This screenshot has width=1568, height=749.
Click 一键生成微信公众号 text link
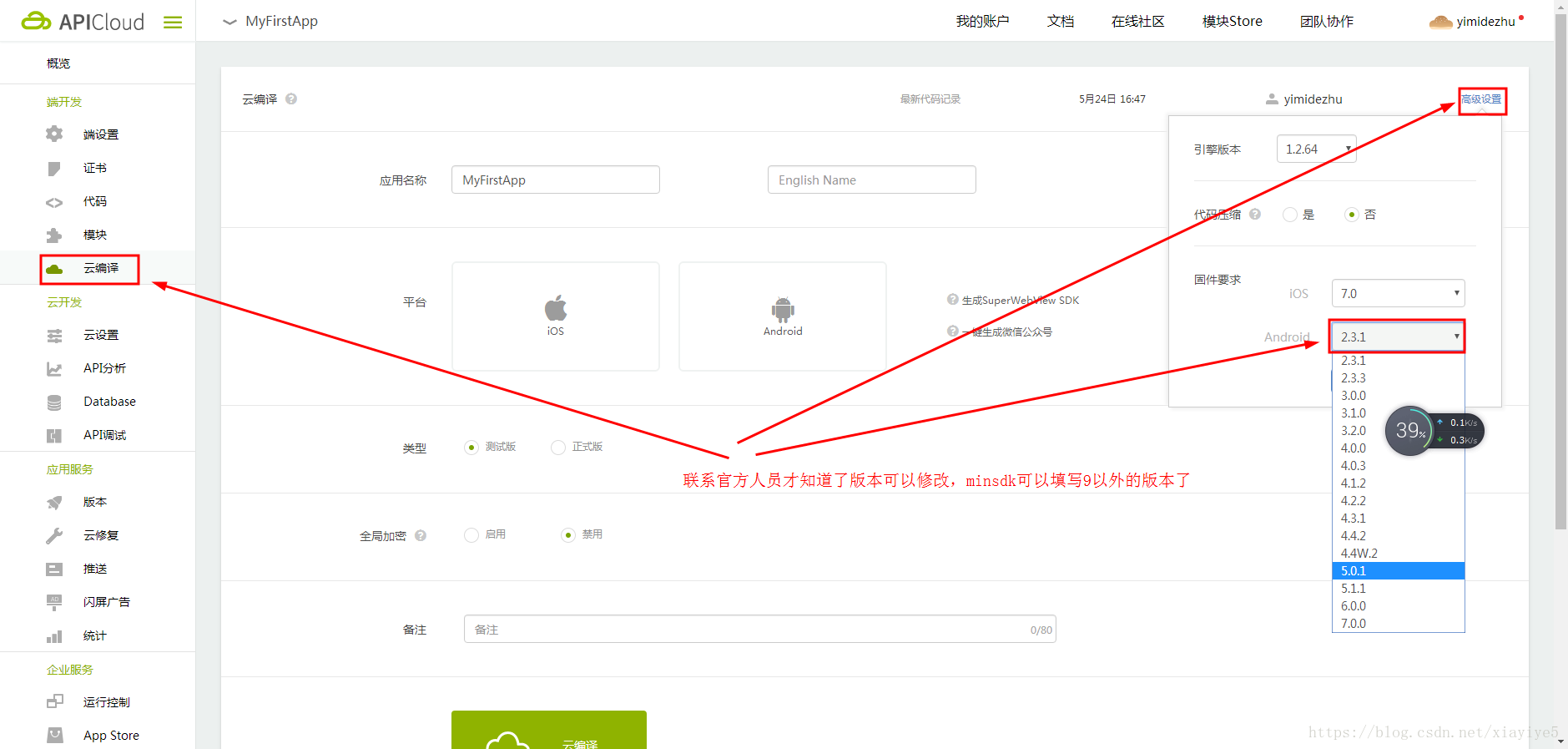coord(1007,332)
